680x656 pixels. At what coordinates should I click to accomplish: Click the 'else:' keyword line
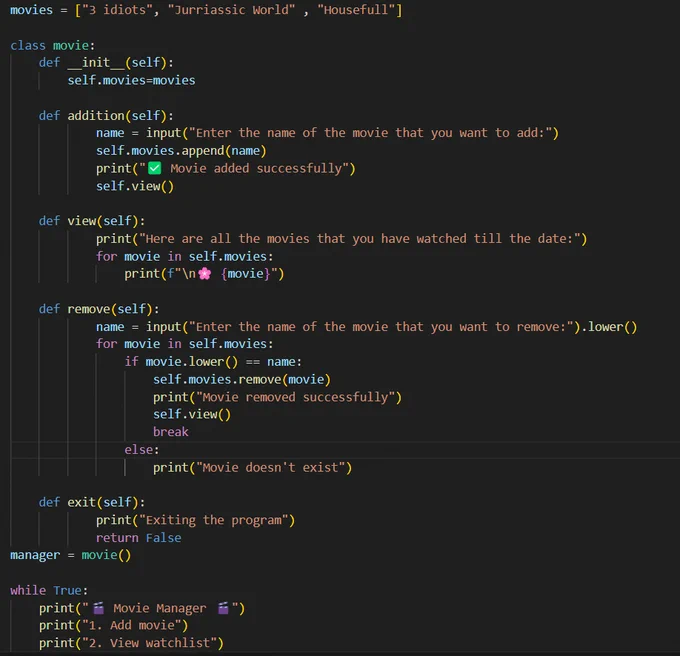point(142,450)
